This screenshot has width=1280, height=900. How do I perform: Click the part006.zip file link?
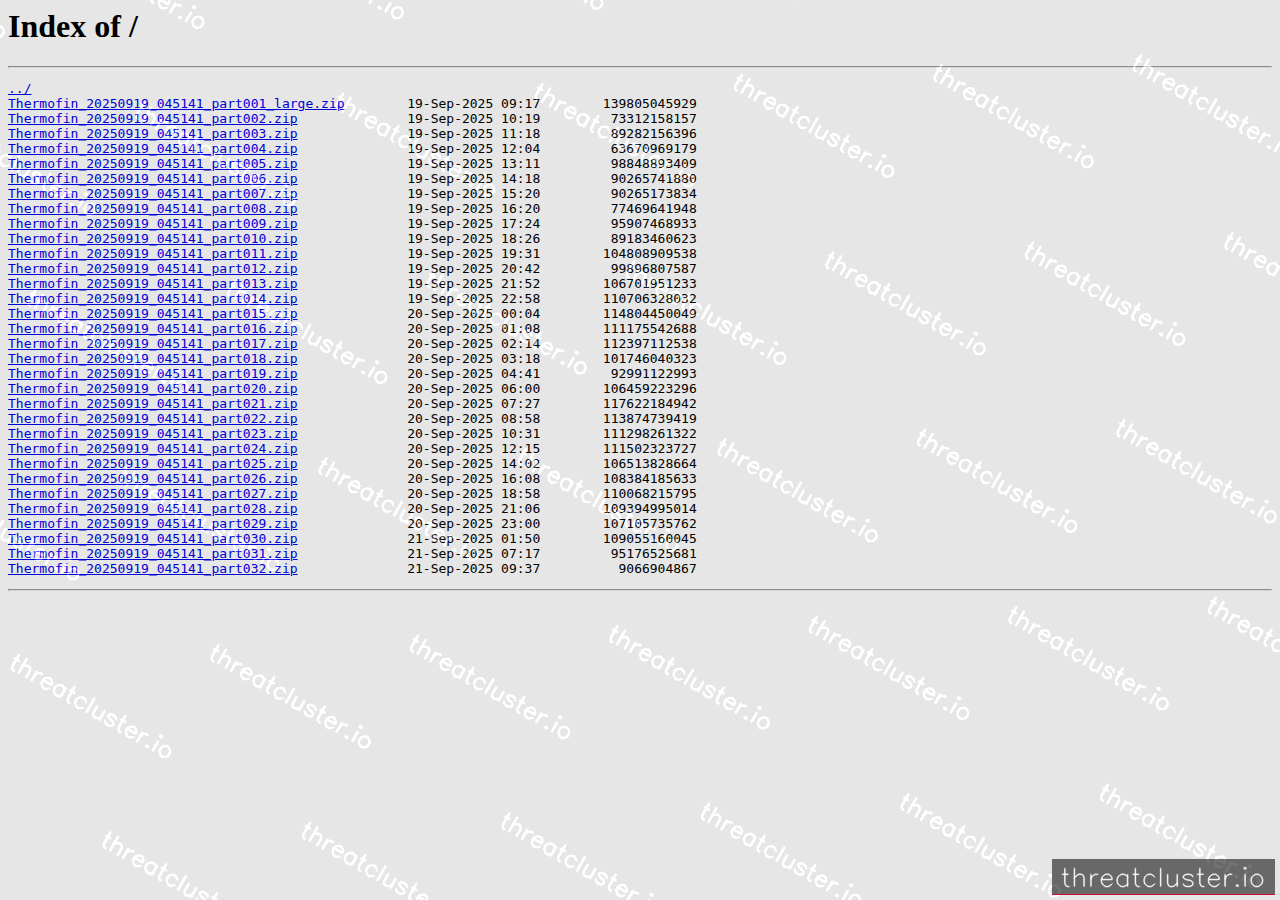tap(153, 179)
